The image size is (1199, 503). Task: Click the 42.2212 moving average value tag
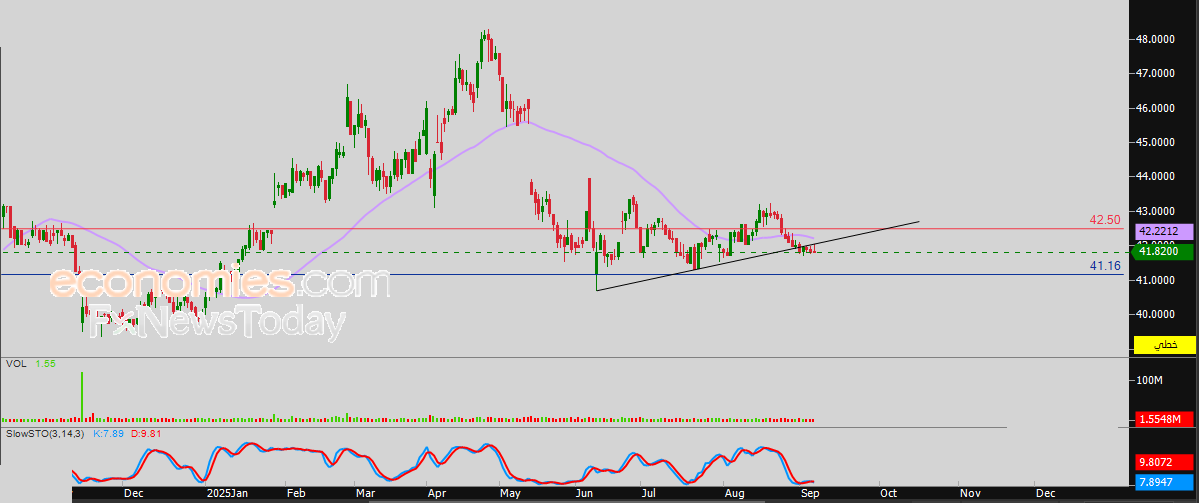[x=1165, y=231]
